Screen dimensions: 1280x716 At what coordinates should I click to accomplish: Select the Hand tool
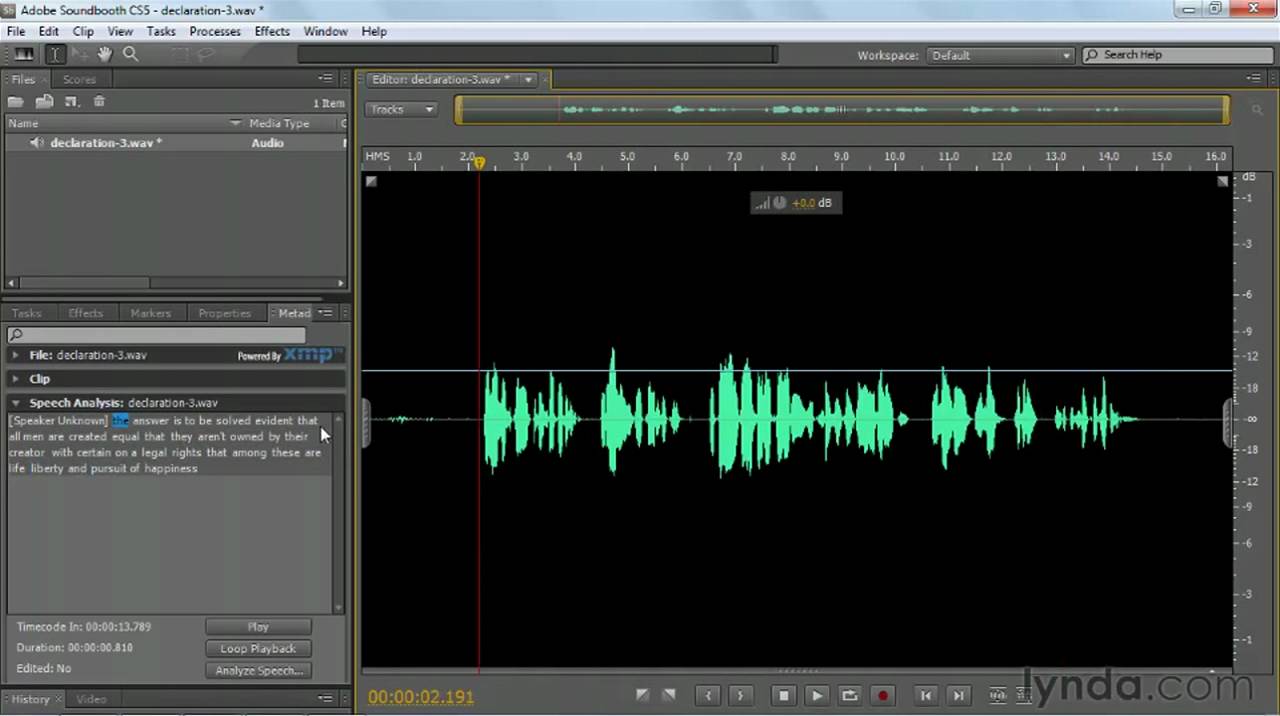pos(104,55)
